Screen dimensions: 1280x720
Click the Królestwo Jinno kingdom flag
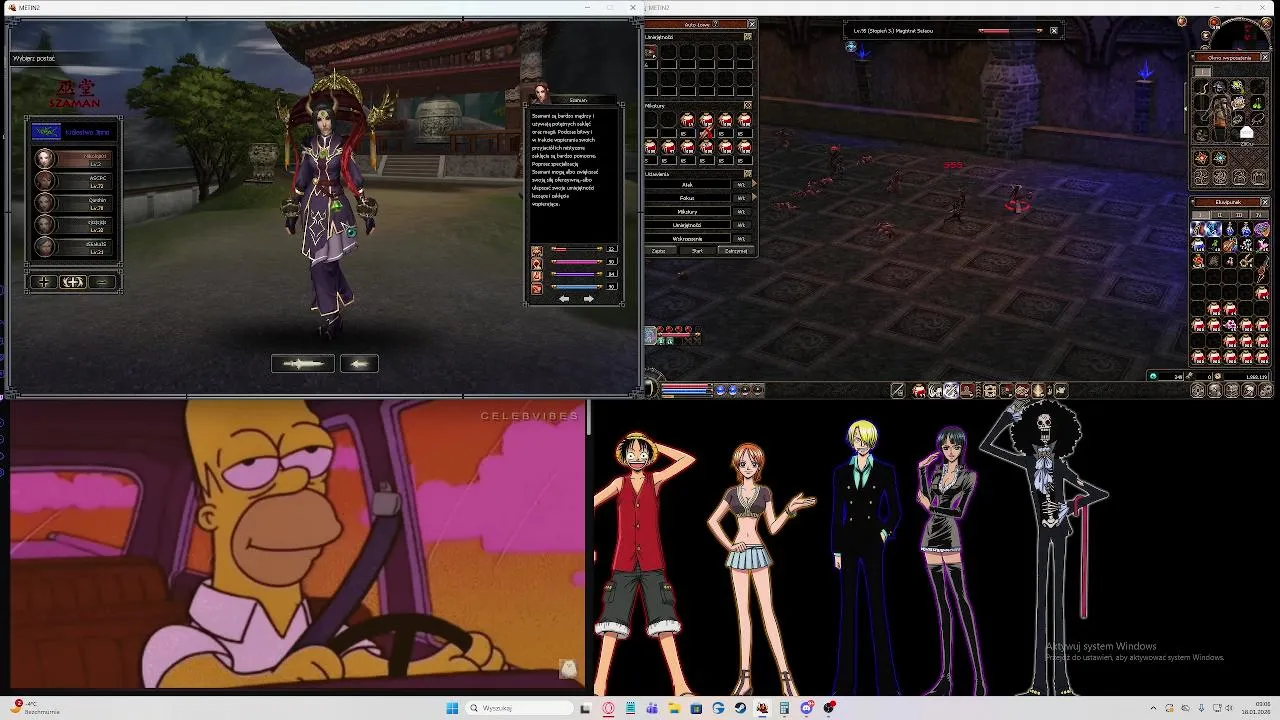pos(47,132)
